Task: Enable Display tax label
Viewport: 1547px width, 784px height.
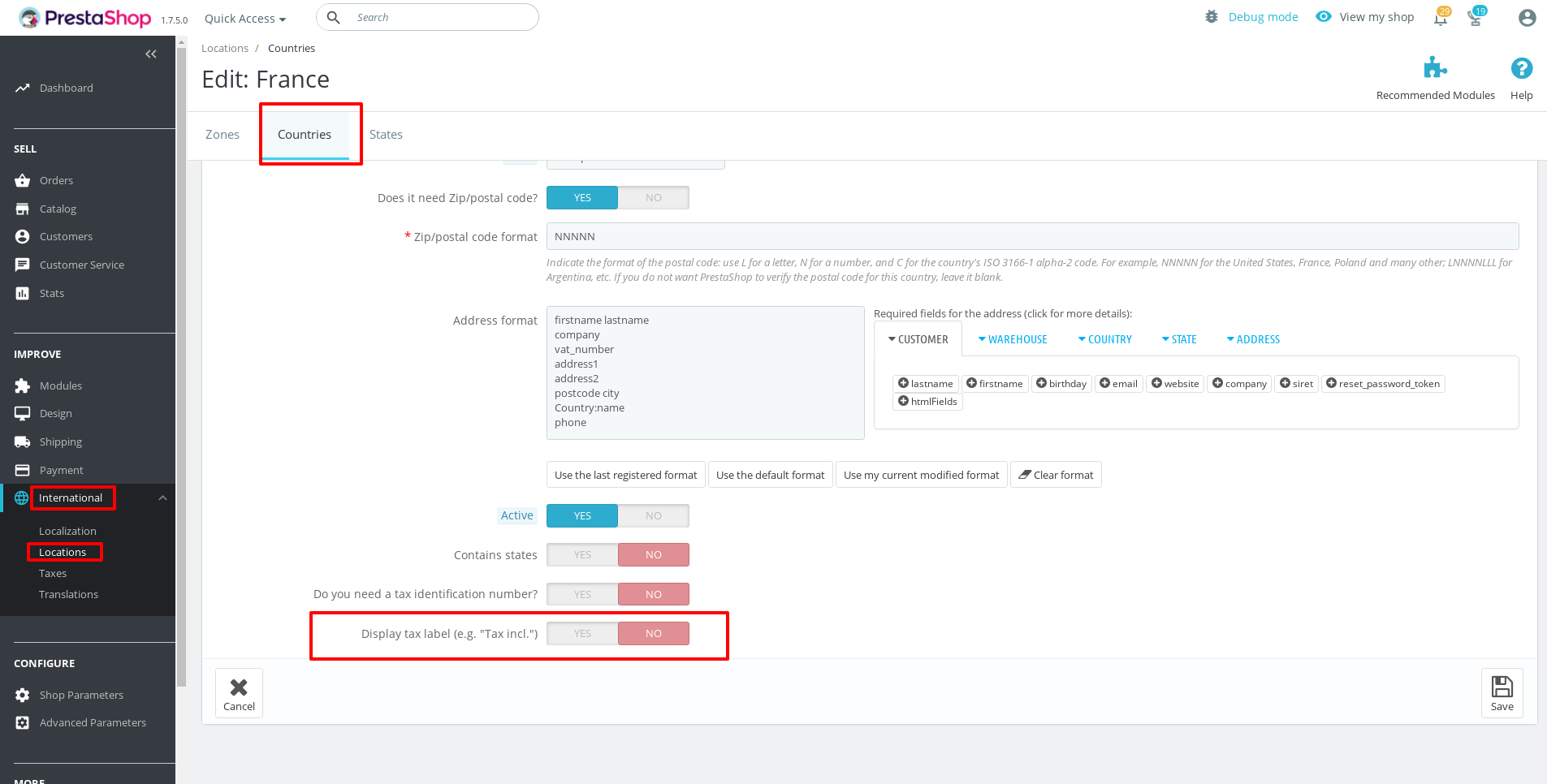Action: [x=581, y=633]
